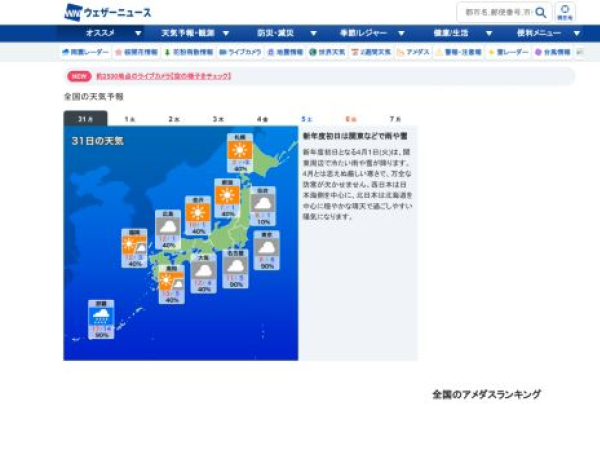Open the アメダス shortcut in sub navigation
The width and height of the screenshot is (600, 450).
[x=413, y=52]
